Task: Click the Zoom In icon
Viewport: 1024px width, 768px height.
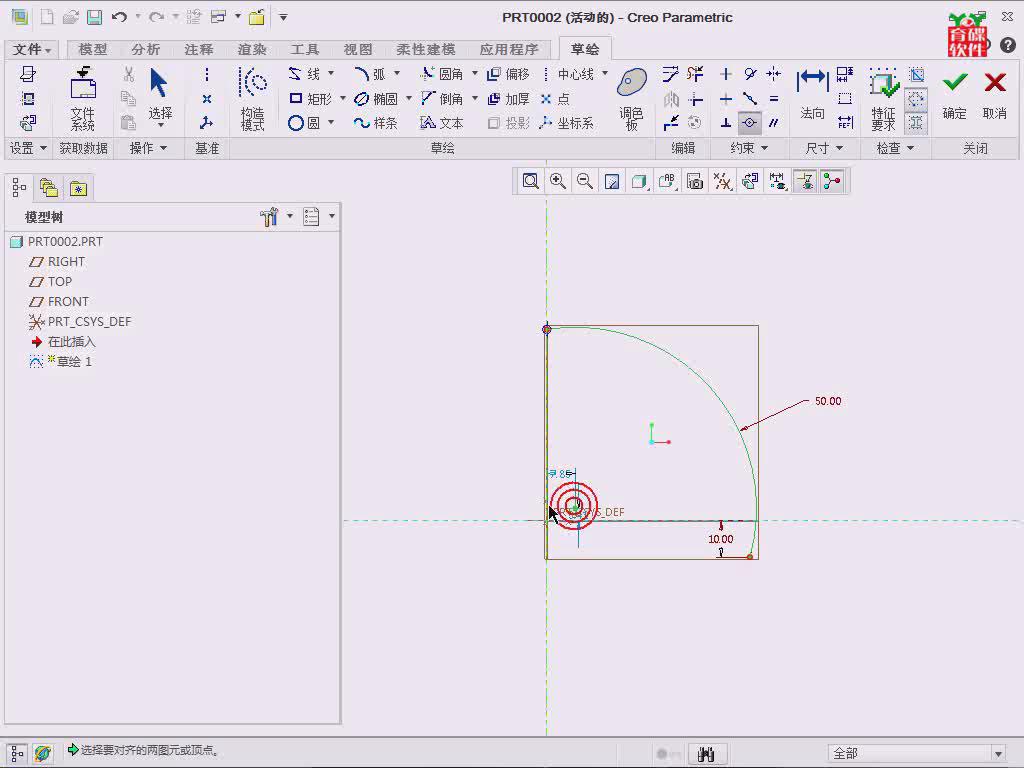Action: (558, 181)
